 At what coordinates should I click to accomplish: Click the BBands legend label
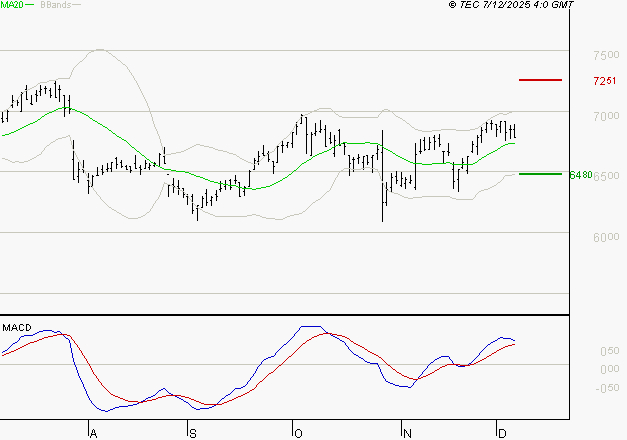pyautogui.click(x=56, y=5)
